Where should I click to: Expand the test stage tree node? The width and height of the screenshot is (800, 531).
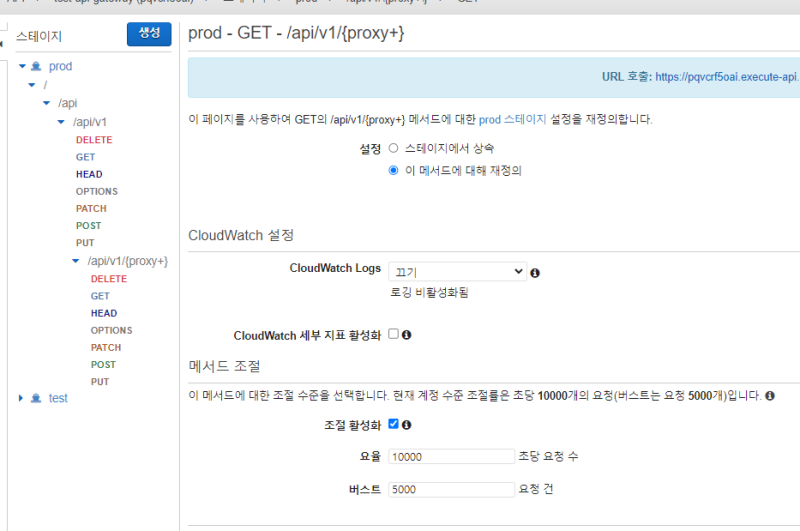[x=22, y=398]
